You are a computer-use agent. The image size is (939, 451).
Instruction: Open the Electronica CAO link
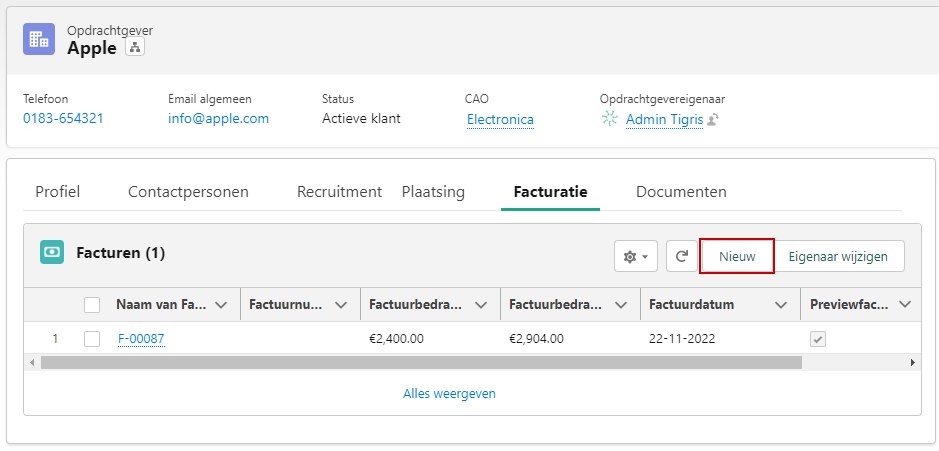point(500,120)
